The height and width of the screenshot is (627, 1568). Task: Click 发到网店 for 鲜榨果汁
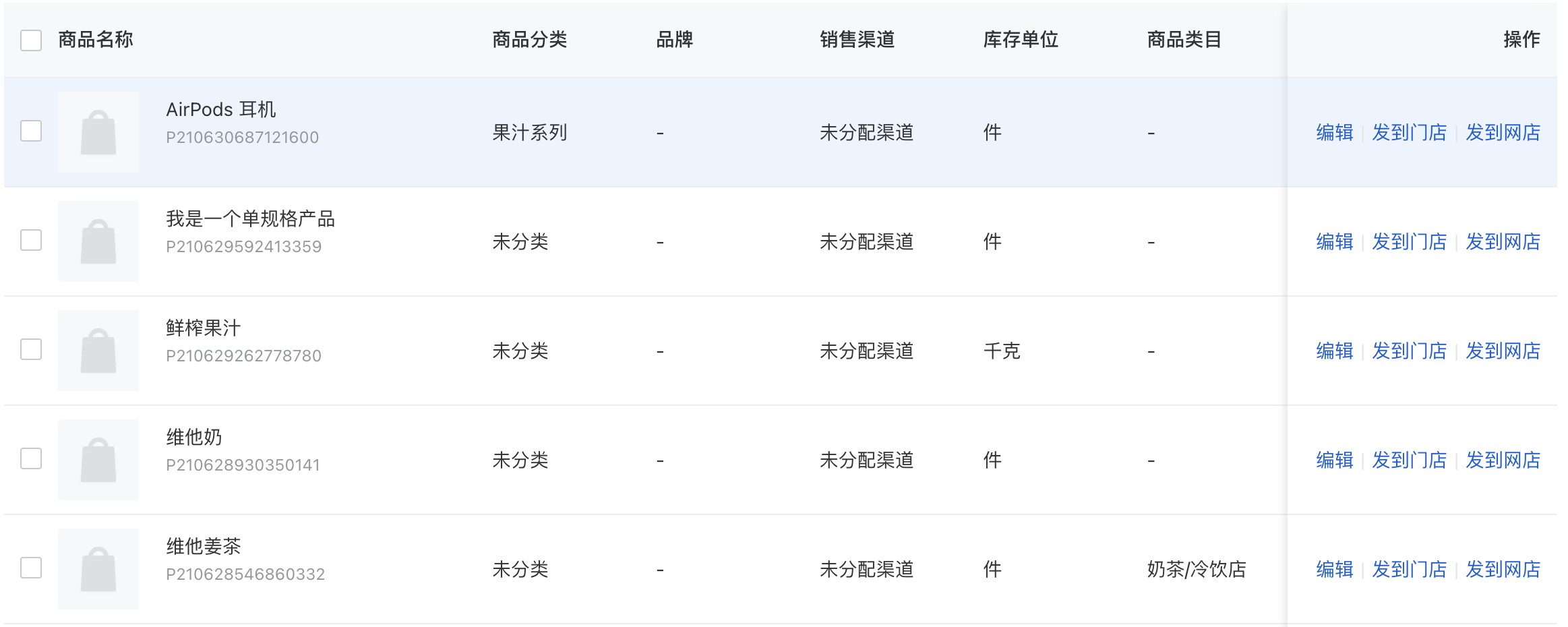point(1503,351)
